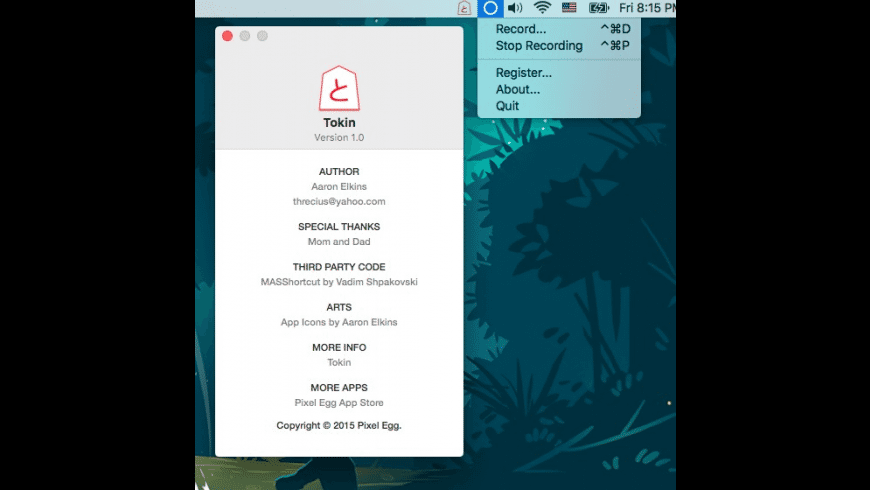Image resolution: width=870 pixels, height=490 pixels.
Task: Select Stop Recording in the menu
Action: click(559, 46)
